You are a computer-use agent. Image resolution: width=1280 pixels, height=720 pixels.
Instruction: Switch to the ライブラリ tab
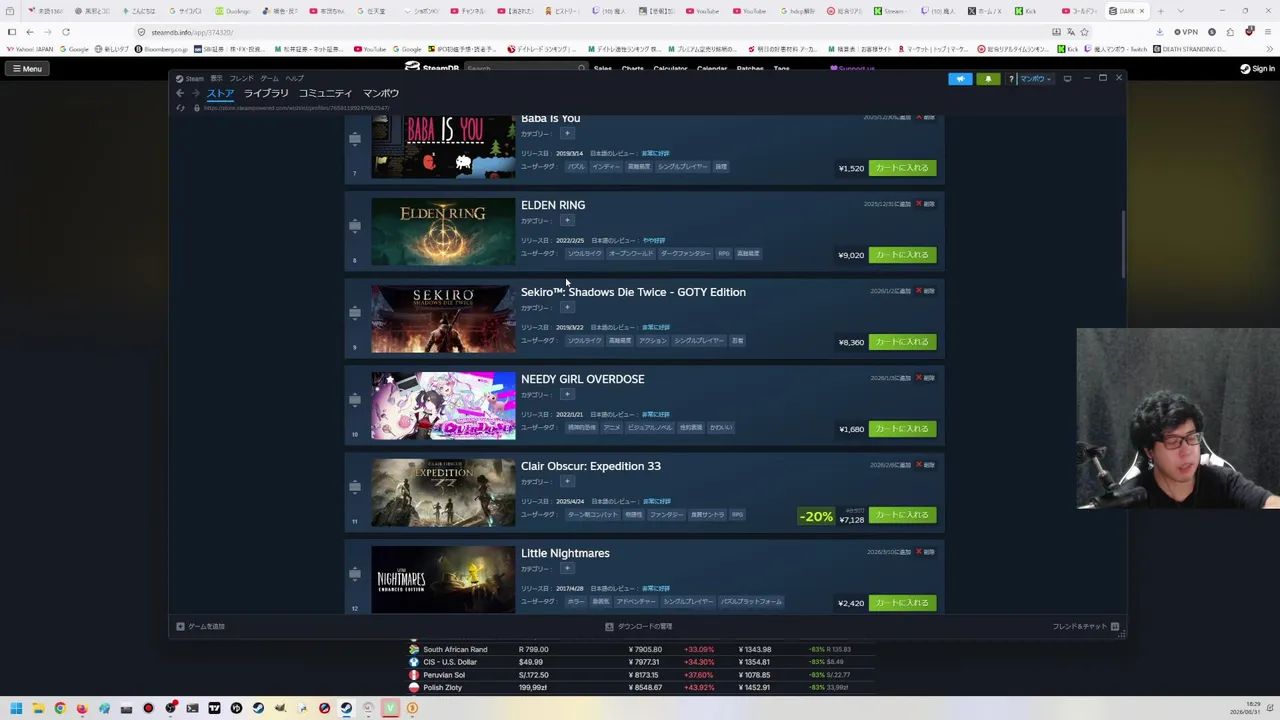tap(266, 93)
